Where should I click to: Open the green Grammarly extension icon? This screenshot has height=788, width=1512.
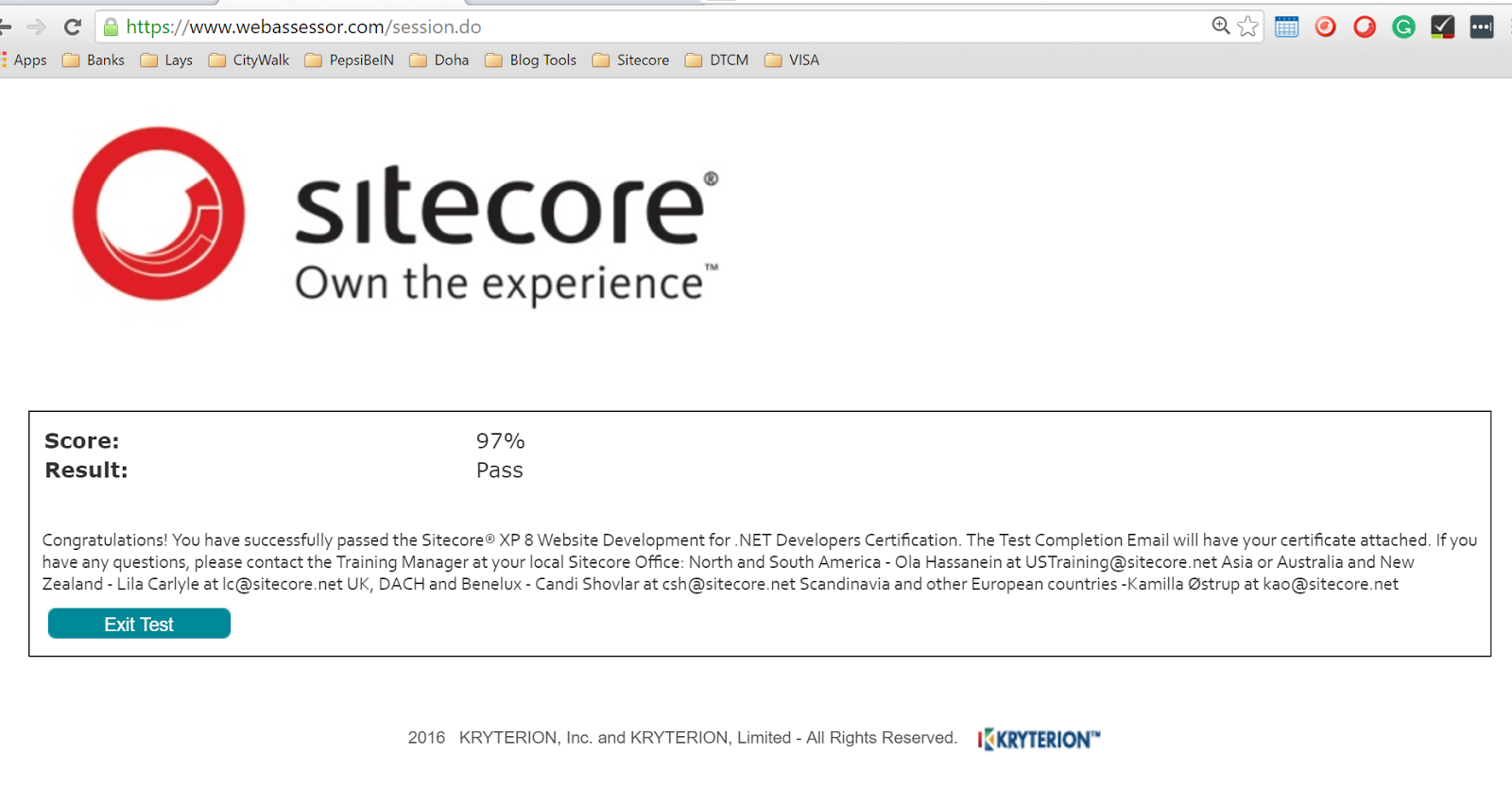[x=1403, y=26]
